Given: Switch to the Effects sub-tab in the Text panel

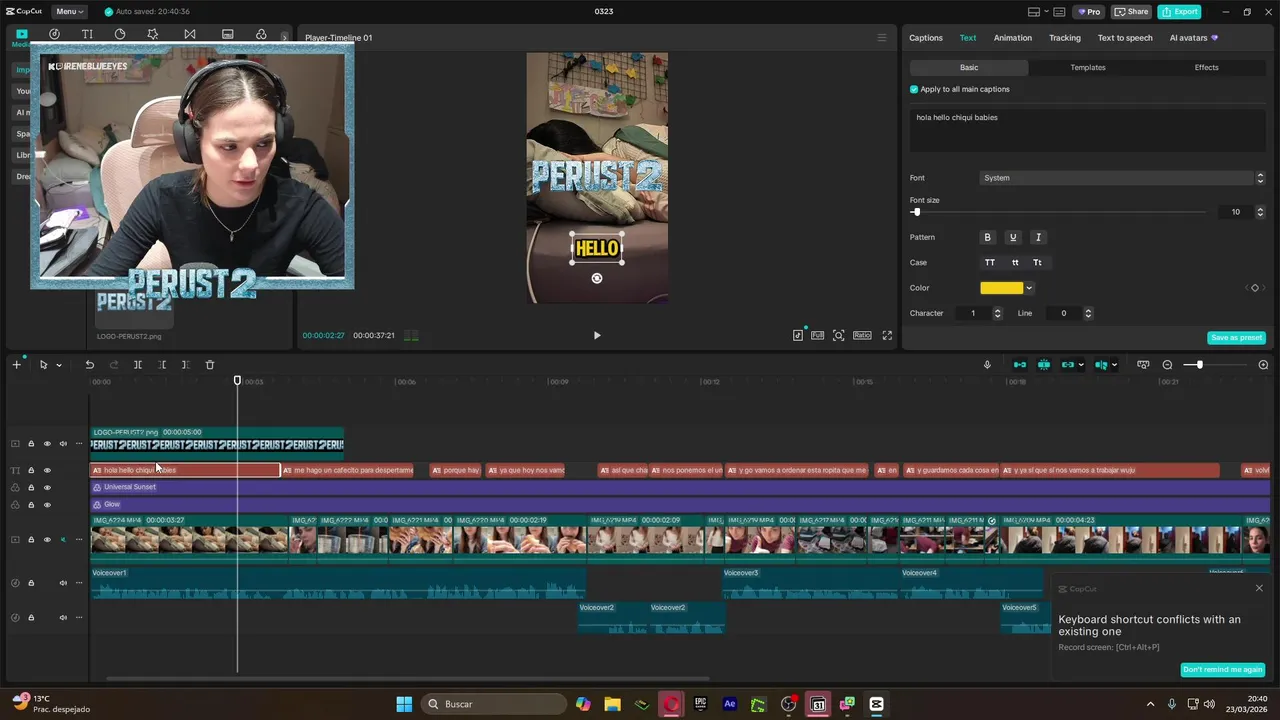Looking at the screenshot, I should tap(1207, 67).
